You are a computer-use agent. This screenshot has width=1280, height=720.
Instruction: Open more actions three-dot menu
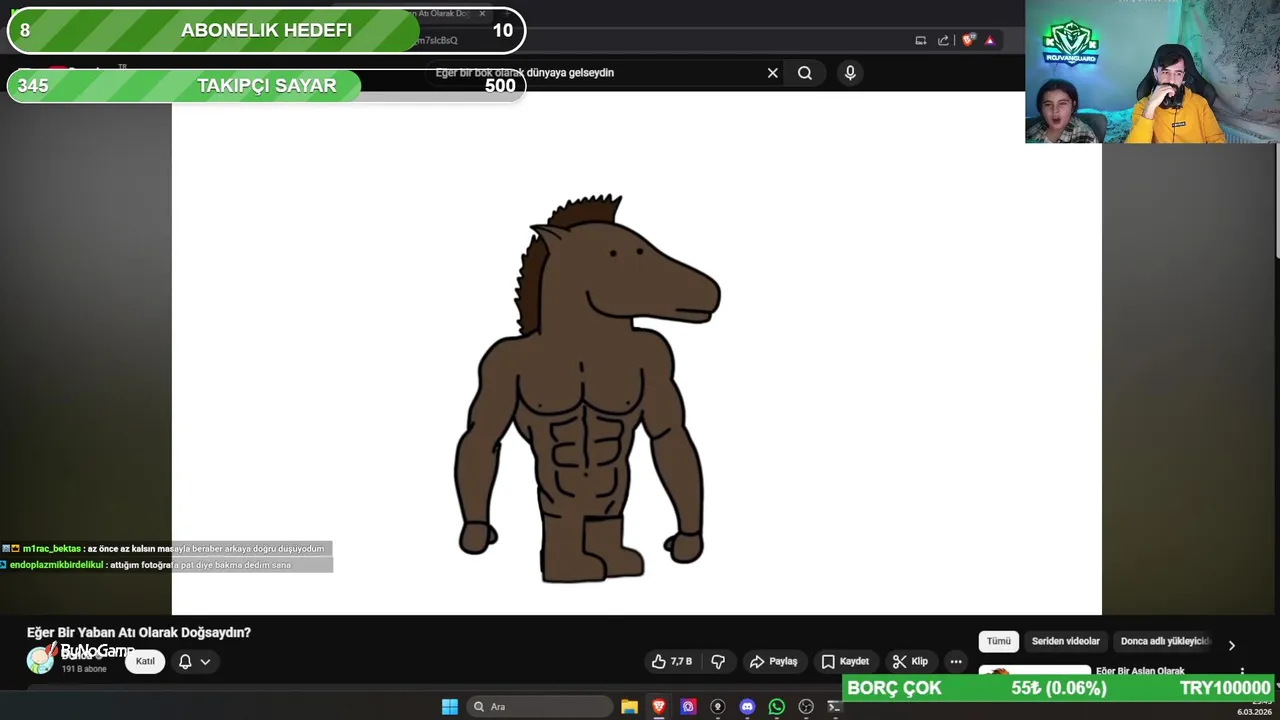[x=956, y=661]
